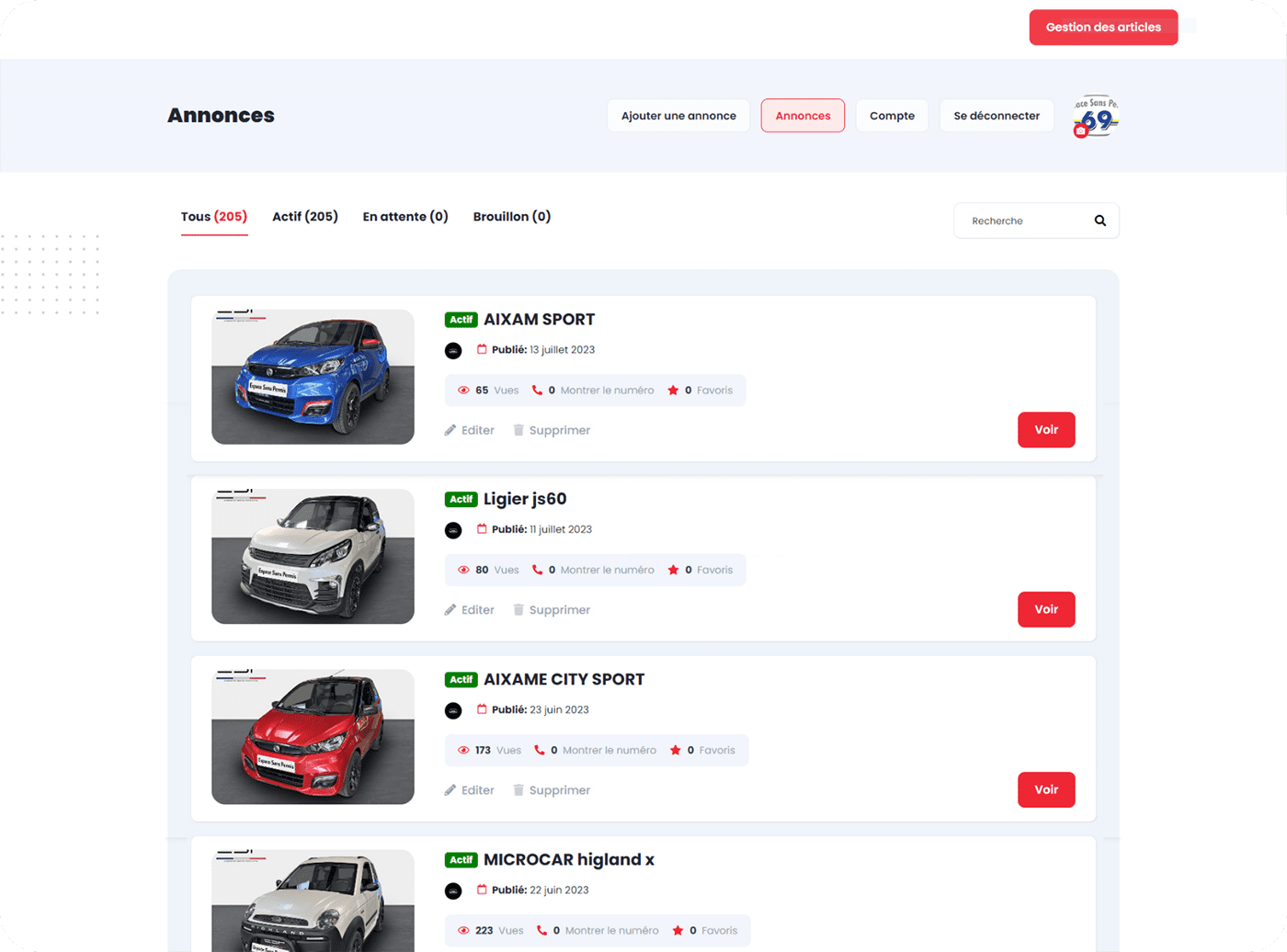Click trash icon for AIXAME CITY SPORT listing

click(x=518, y=789)
